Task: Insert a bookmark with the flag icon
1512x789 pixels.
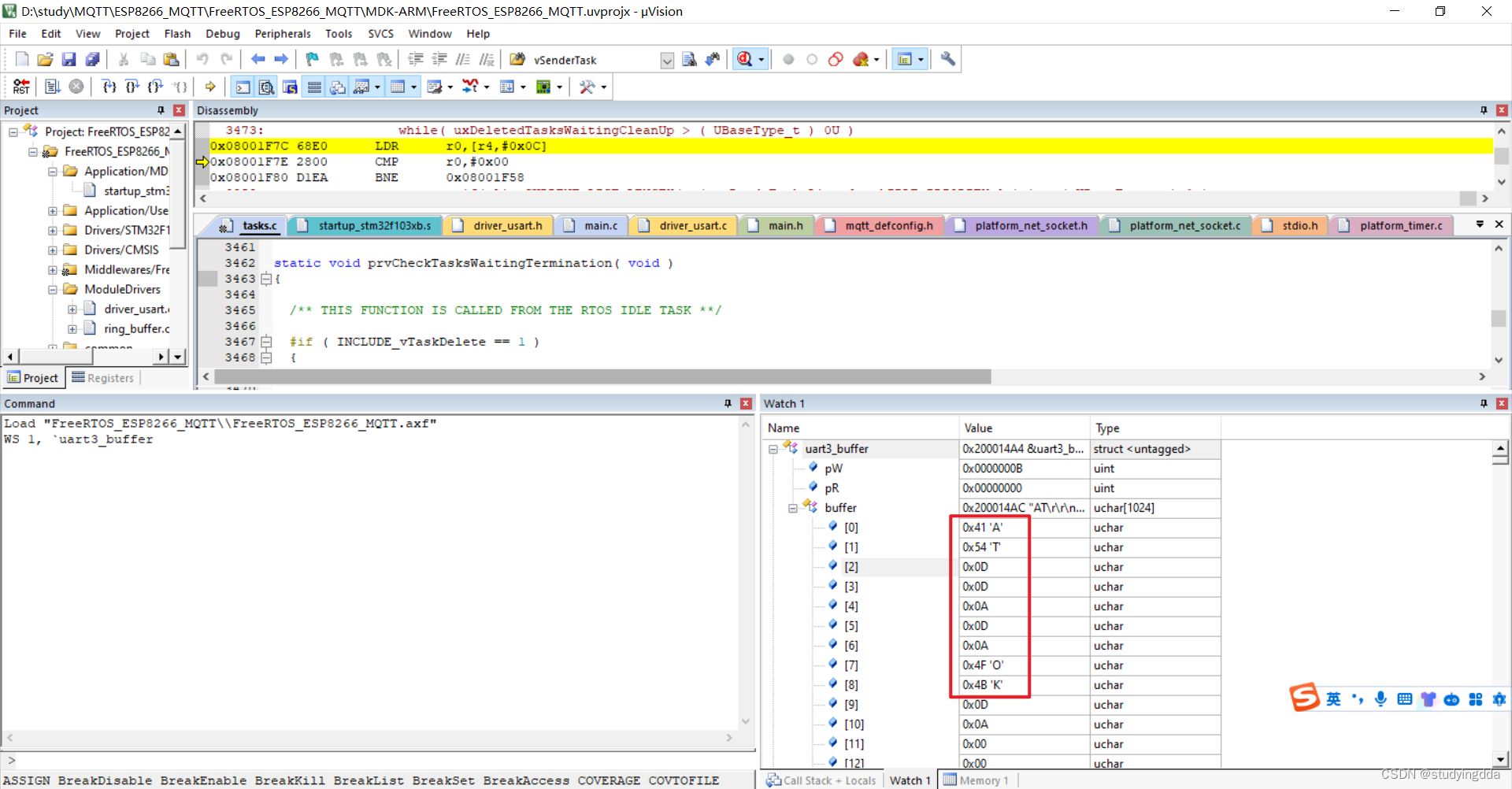Action: (313, 59)
